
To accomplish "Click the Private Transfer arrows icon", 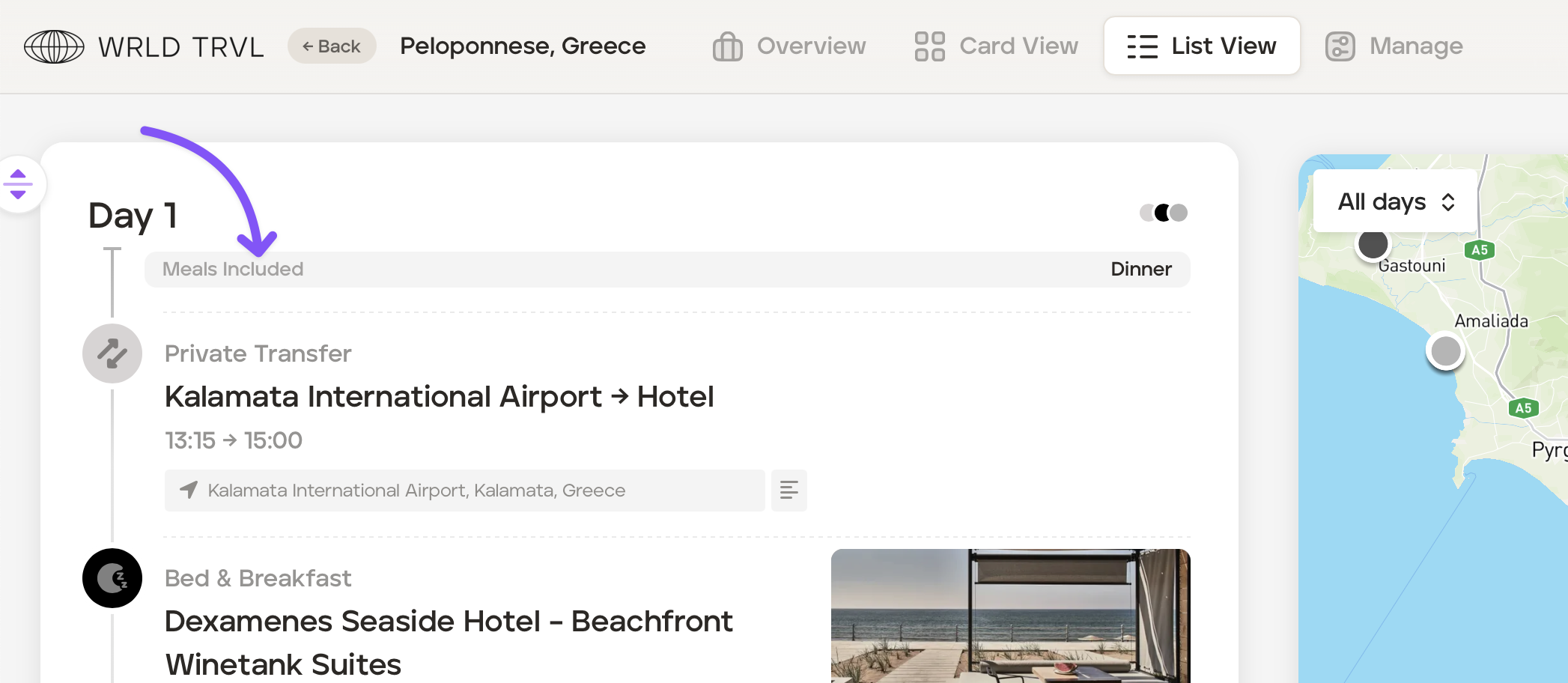I will (112, 353).
